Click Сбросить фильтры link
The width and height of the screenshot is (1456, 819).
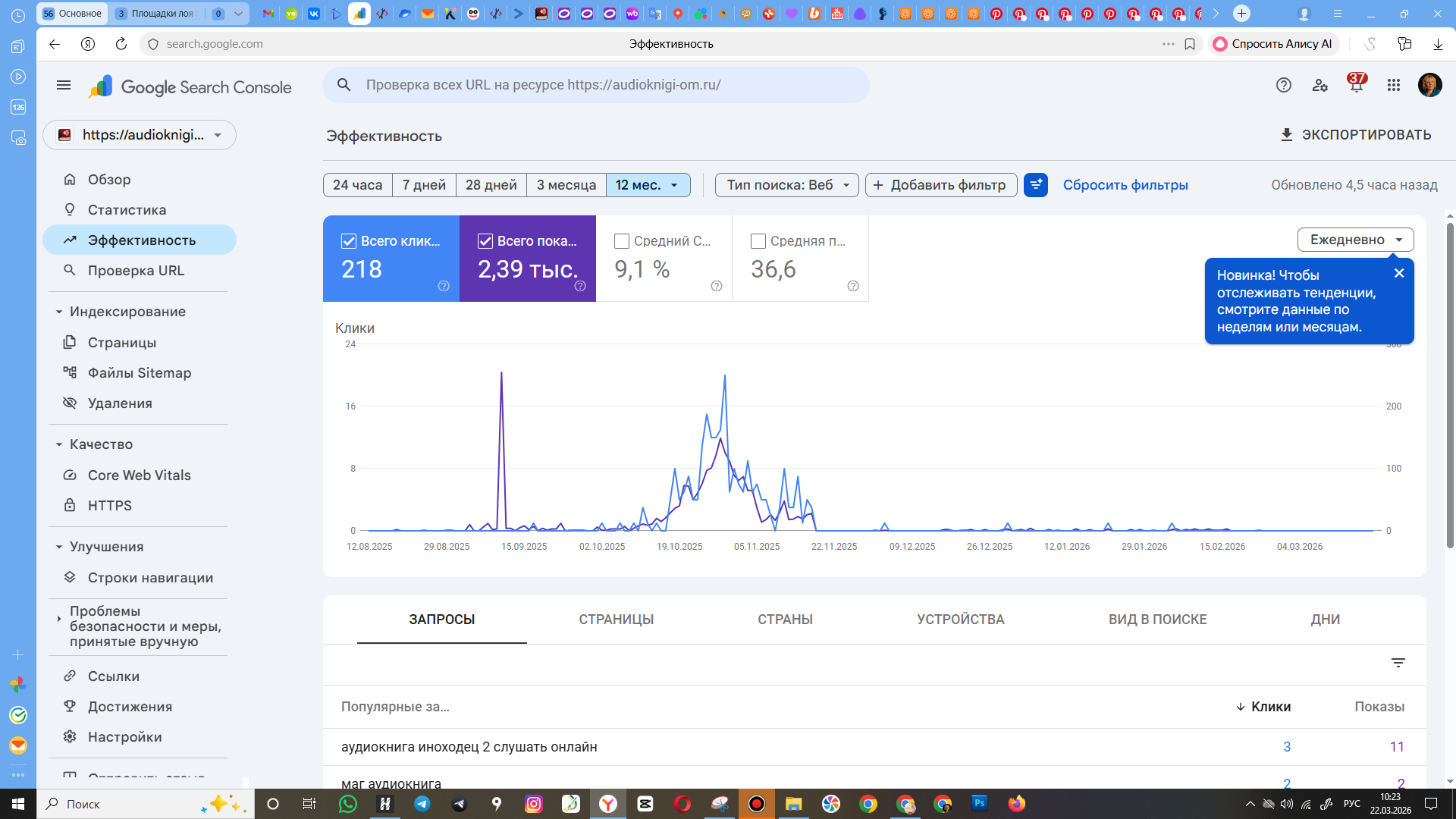click(x=1125, y=185)
